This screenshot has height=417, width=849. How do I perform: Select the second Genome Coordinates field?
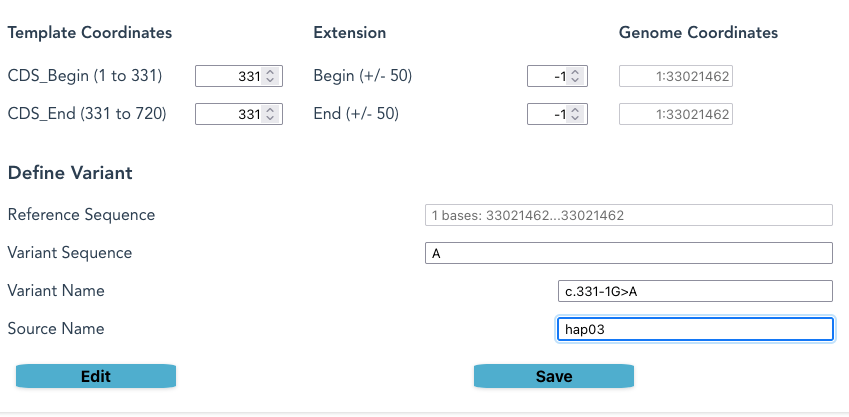[676, 115]
